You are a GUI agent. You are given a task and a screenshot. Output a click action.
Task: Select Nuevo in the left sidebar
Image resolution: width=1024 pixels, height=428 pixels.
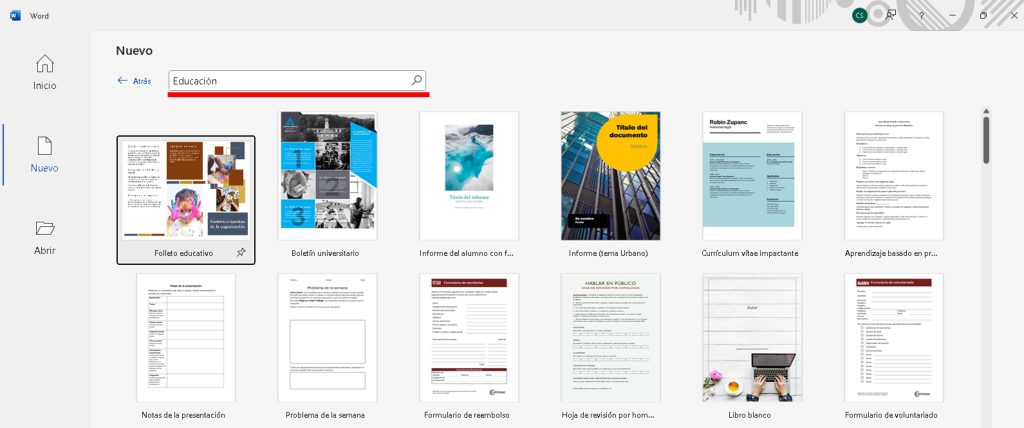click(x=44, y=155)
